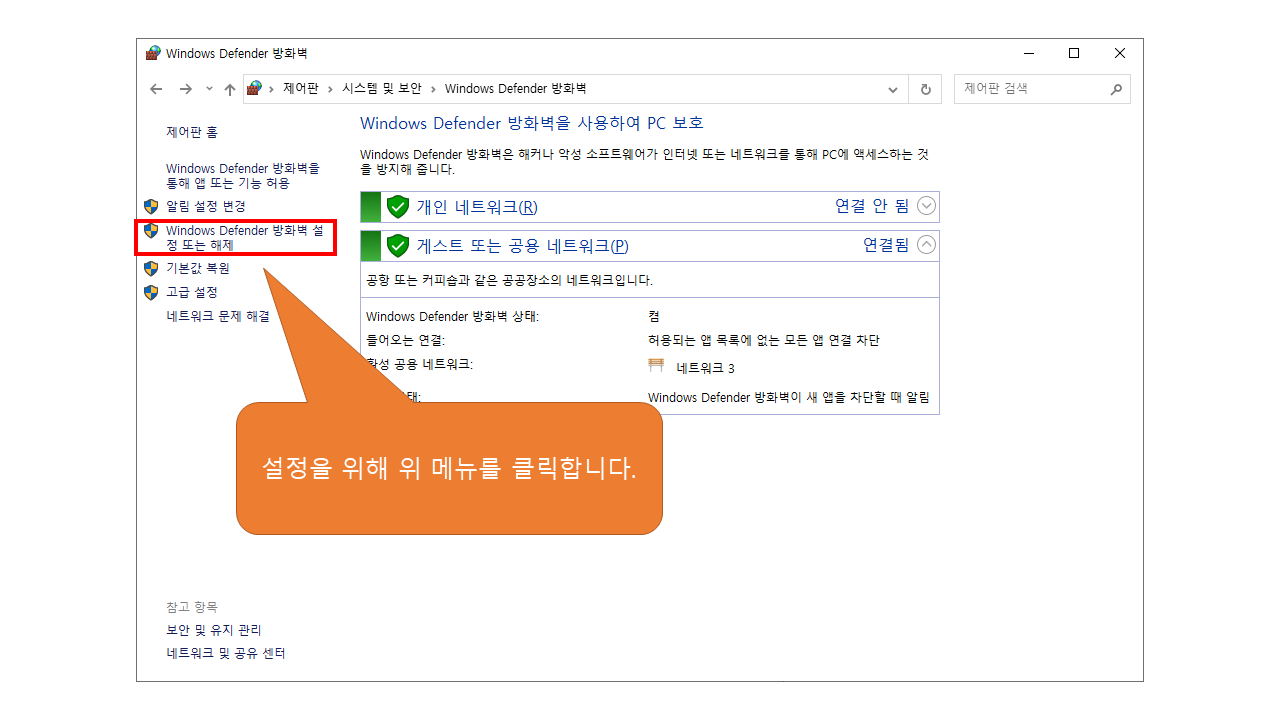
Task: Open the 네트워크 문제 해결 link
Action: [218, 316]
